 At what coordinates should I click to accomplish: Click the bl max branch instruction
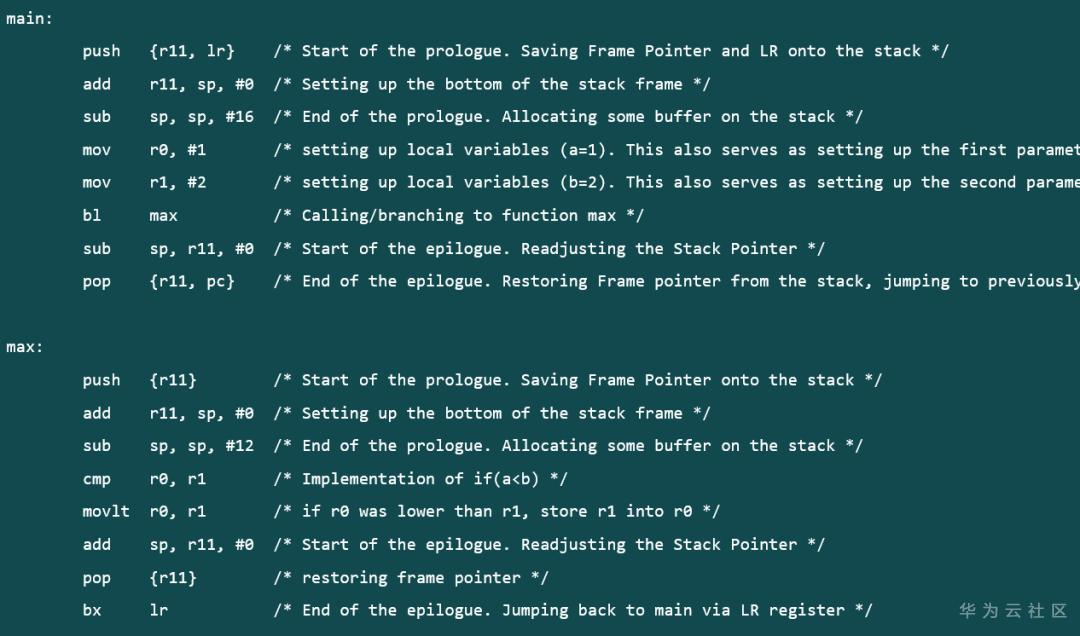[130, 215]
